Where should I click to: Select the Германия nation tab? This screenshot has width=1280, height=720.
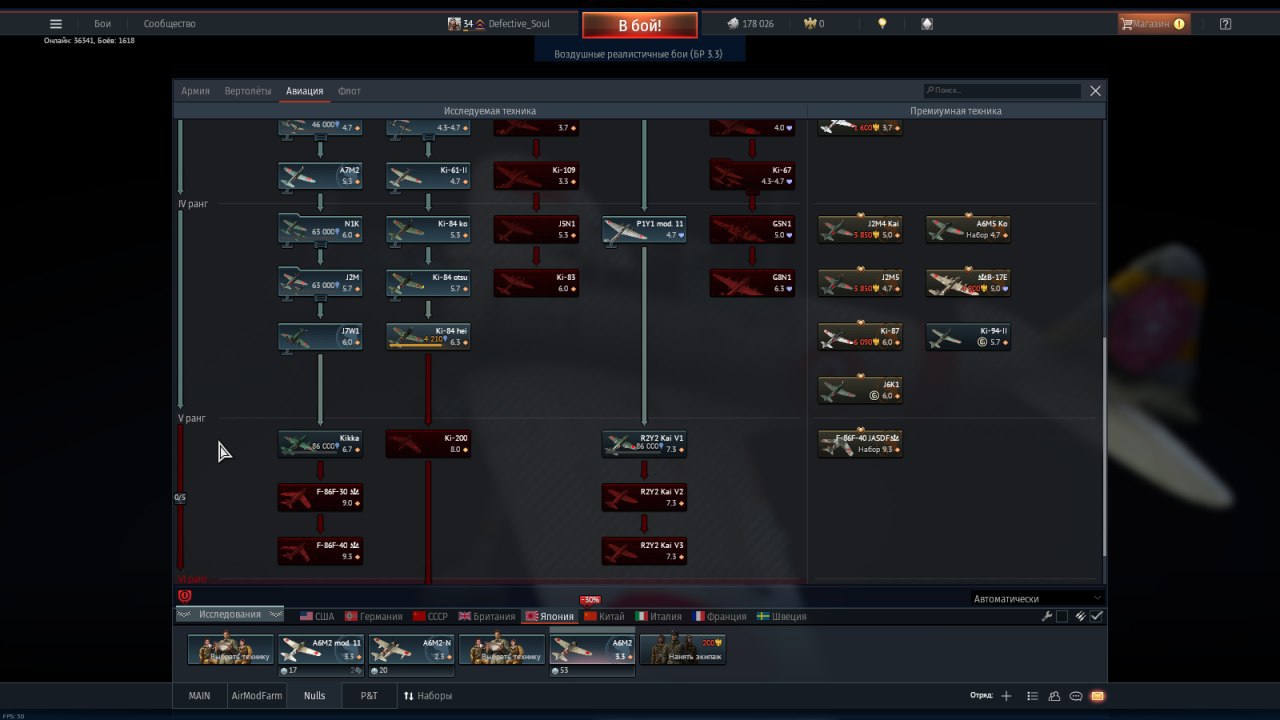[x=374, y=616]
